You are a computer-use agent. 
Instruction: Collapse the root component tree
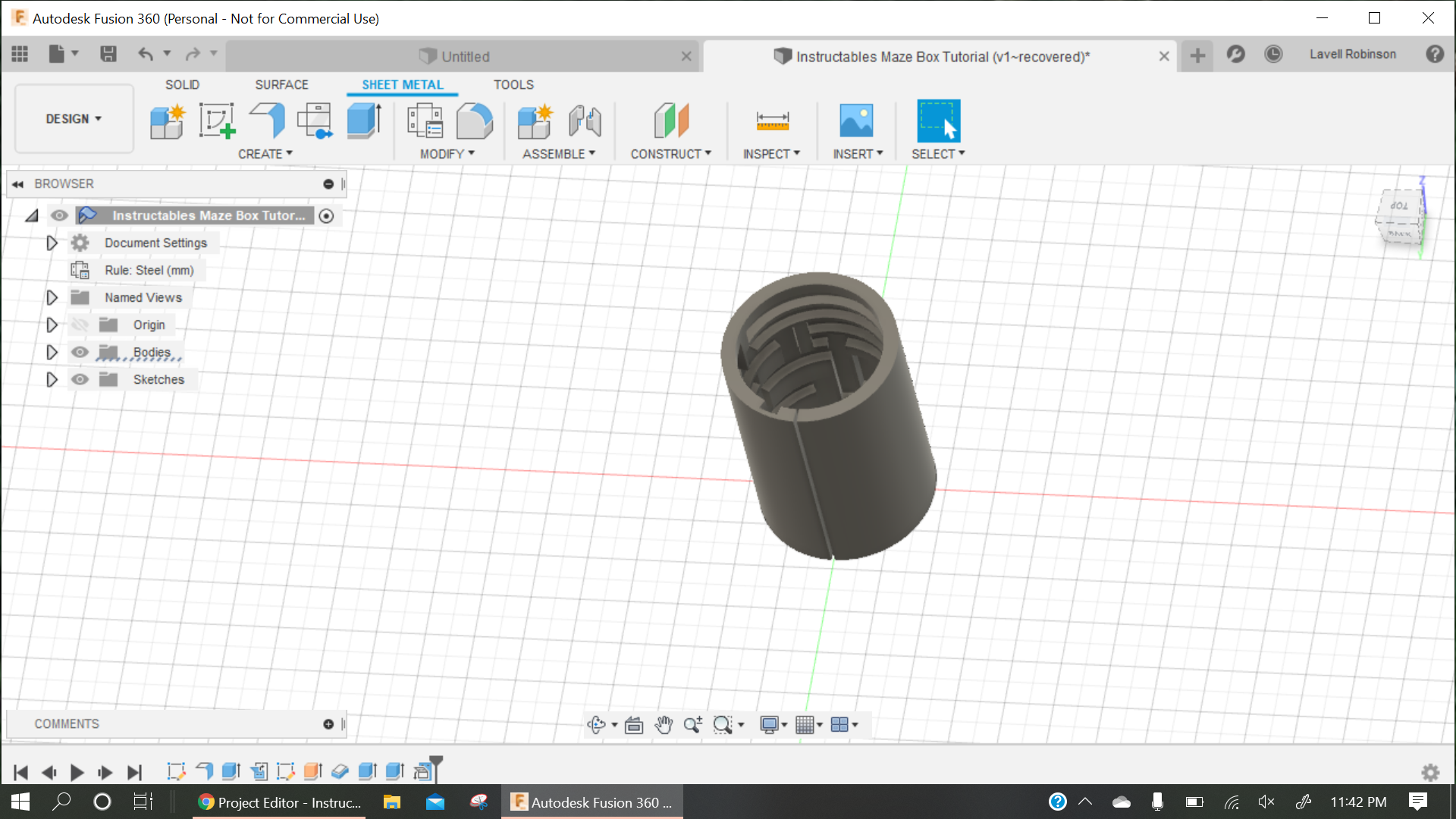pos(31,216)
